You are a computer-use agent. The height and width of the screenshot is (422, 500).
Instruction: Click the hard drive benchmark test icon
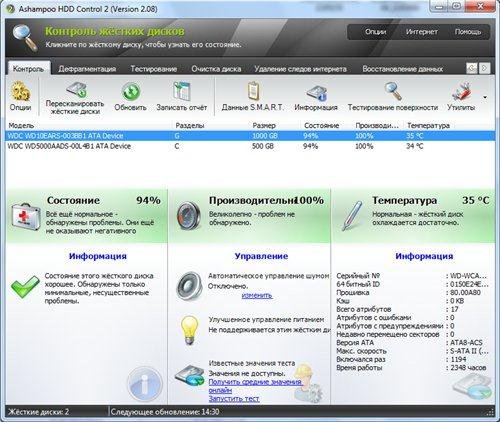[x=189, y=376]
